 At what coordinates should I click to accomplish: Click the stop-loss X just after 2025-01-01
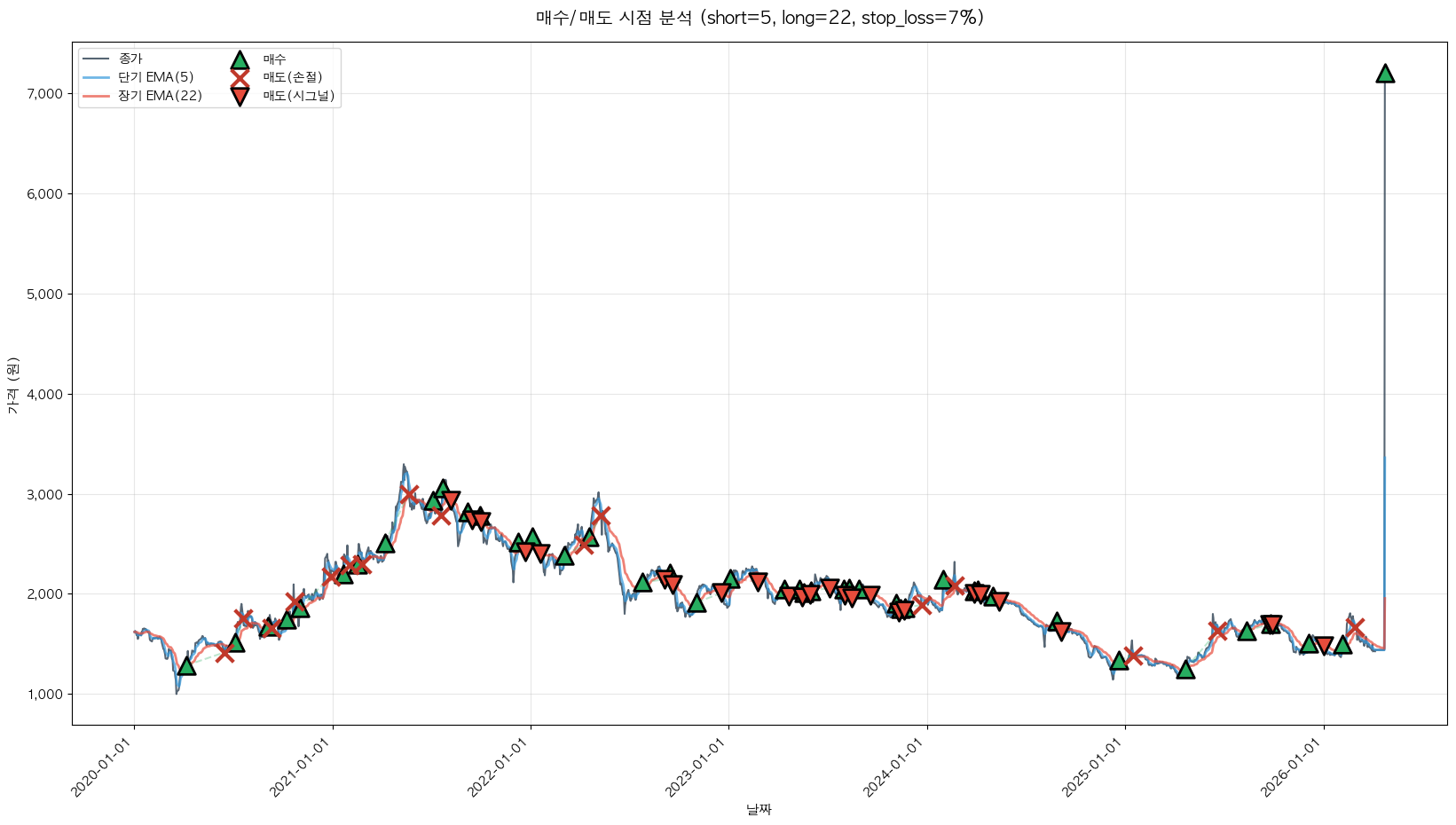click(1133, 656)
